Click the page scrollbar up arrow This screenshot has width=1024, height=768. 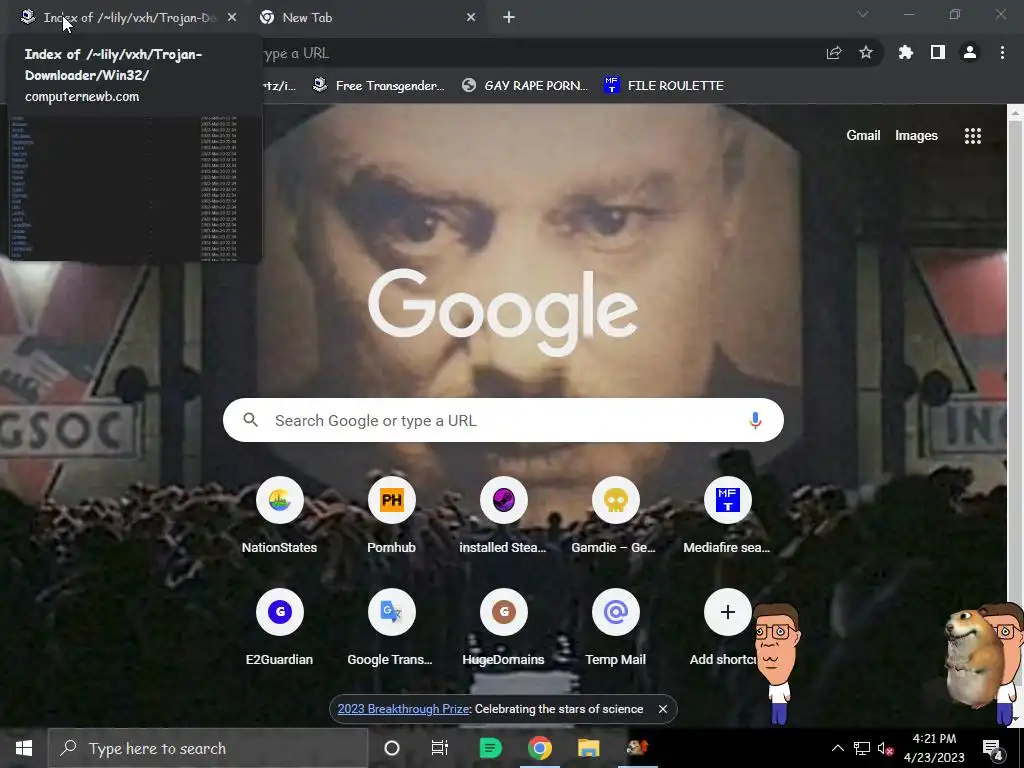click(x=1016, y=112)
